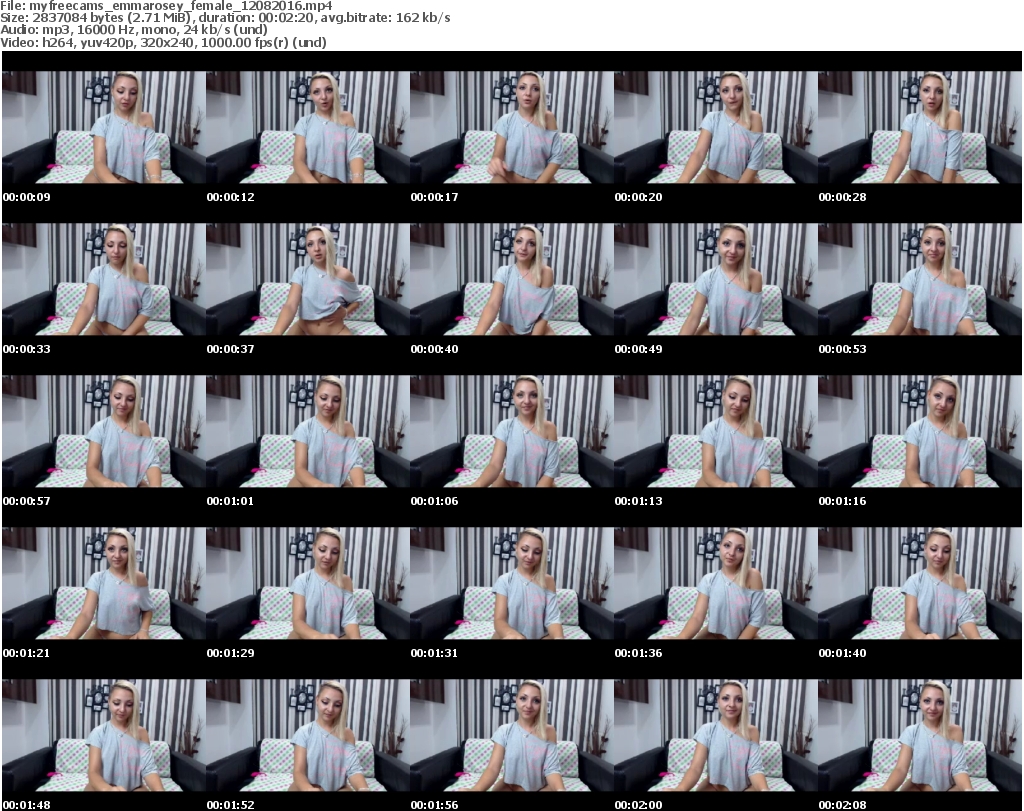The height and width of the screenshot is (811, 1024).
Task: Click the timestamp label 00:01:40
Action: click(x=842, y=653)
